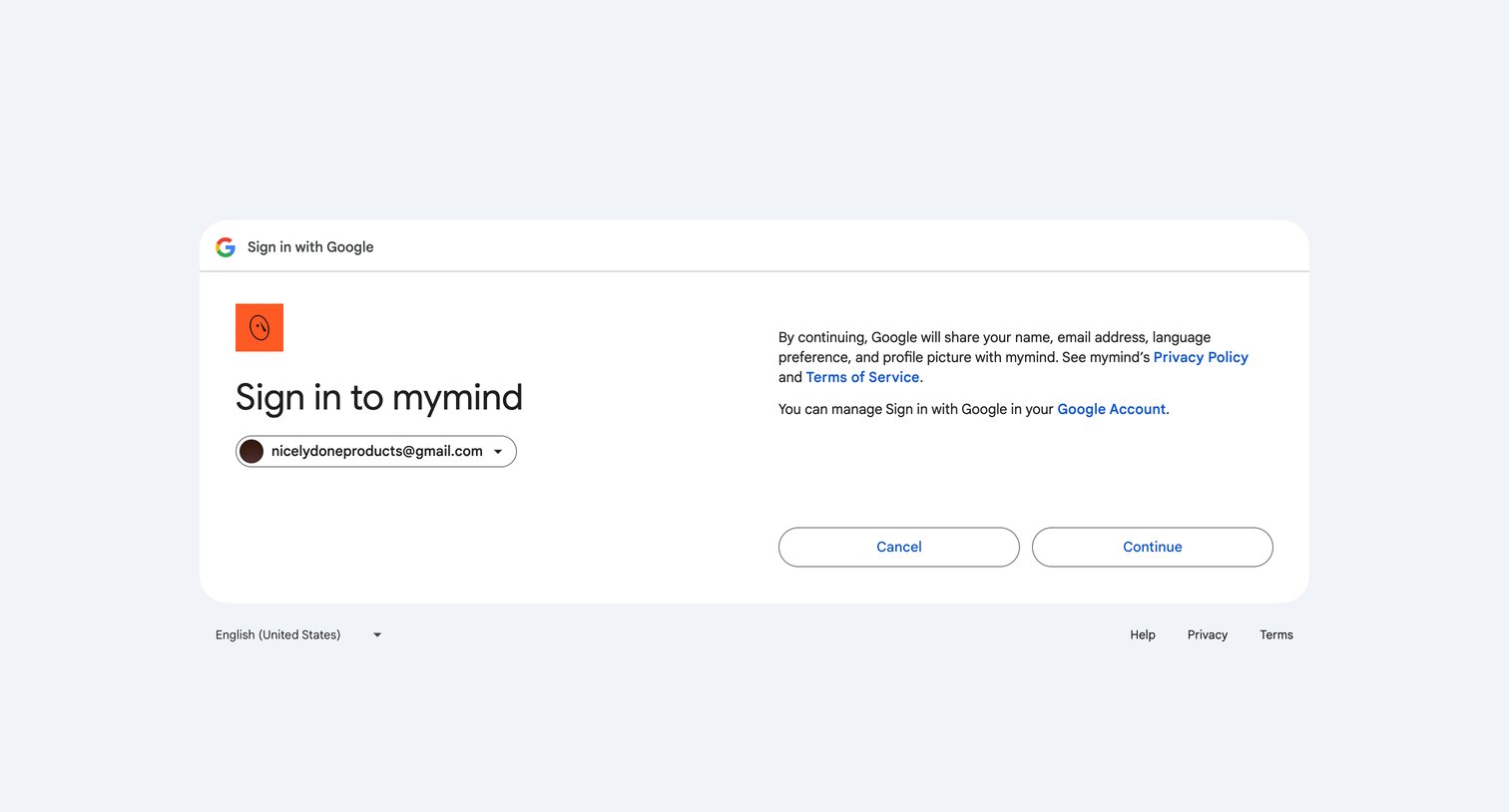This screenshot has width=1509, height=812.
Task: Click the Google G logo
Action: (226, 247)
